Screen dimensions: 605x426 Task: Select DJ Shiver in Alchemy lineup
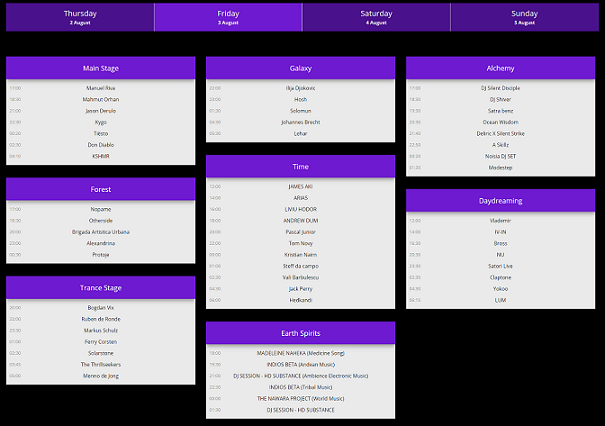tap(500, 99)
